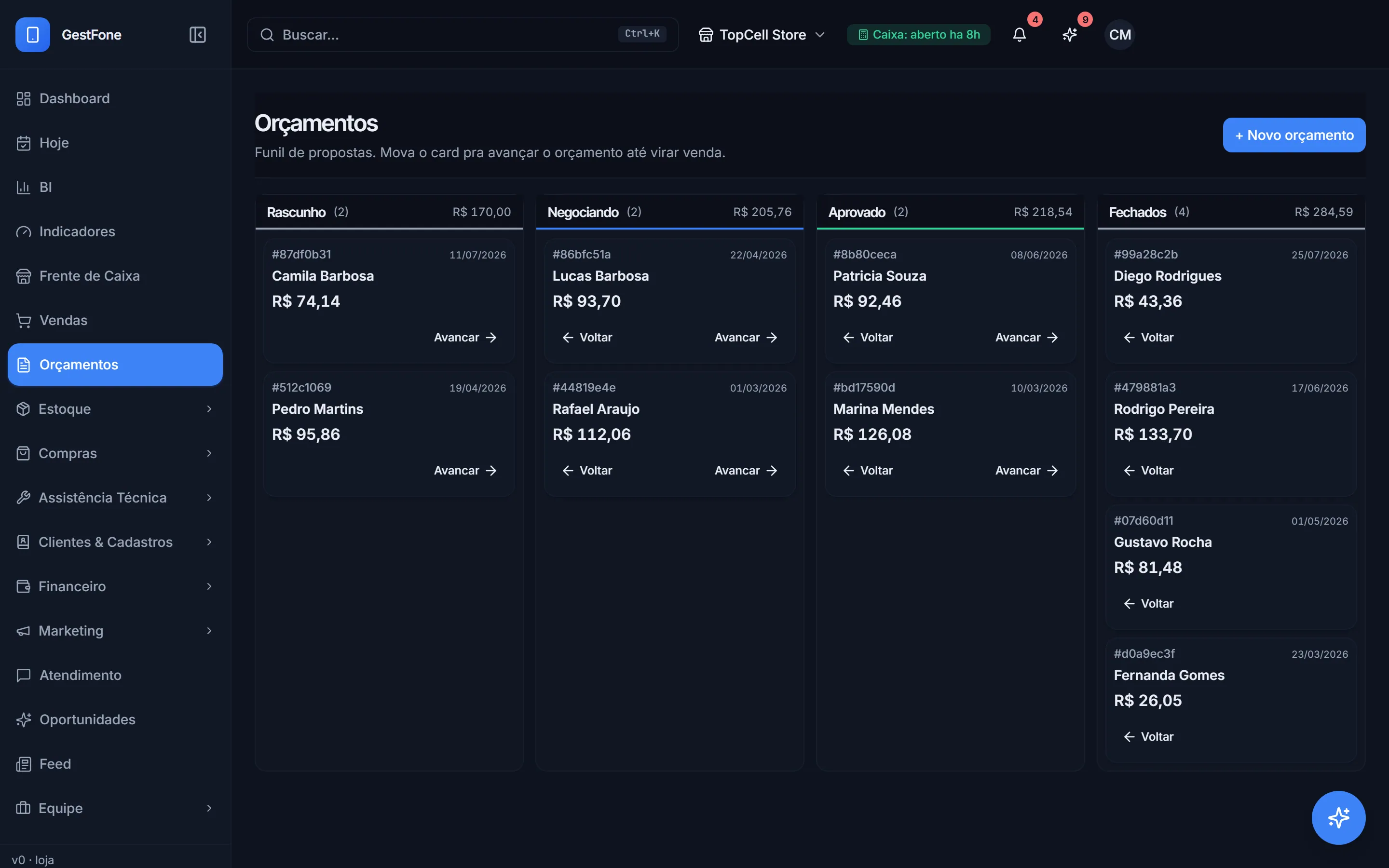Expand the Assistência Técnica submenu
The image size is (1389, 868).
pos(115,498)
